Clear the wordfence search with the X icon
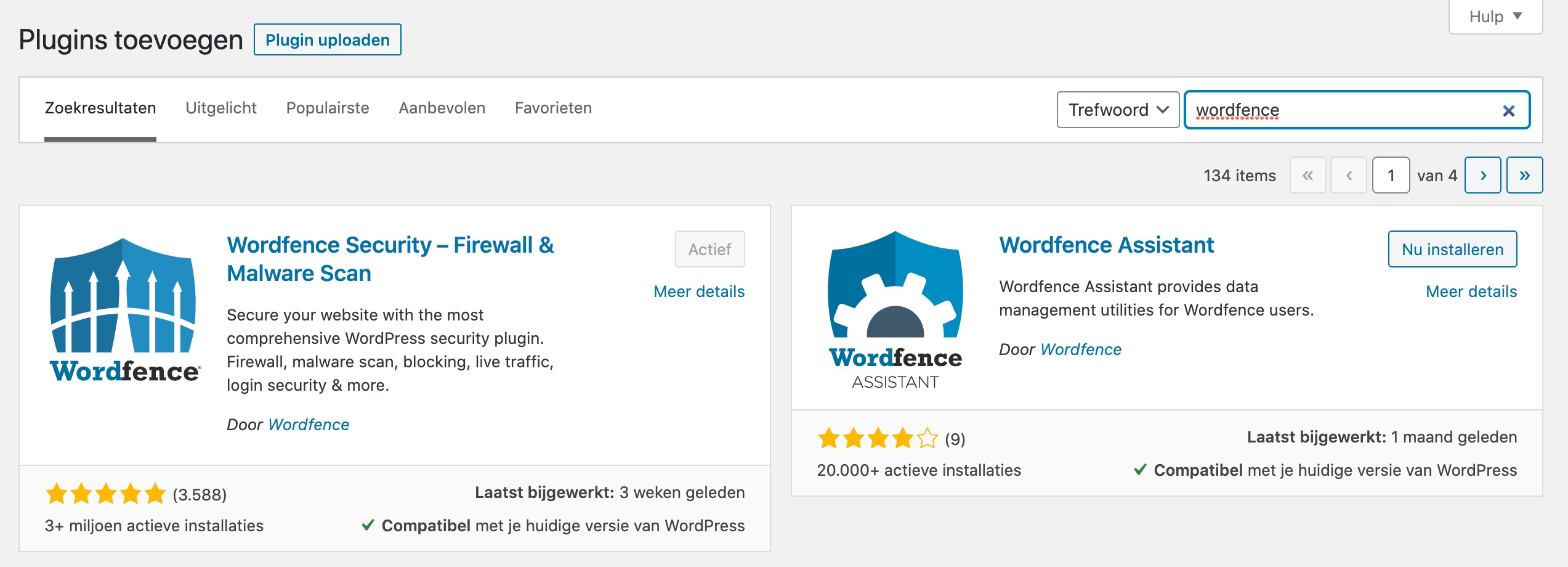This screenshot has height=567, width=1568. (x=1508, y=111)
